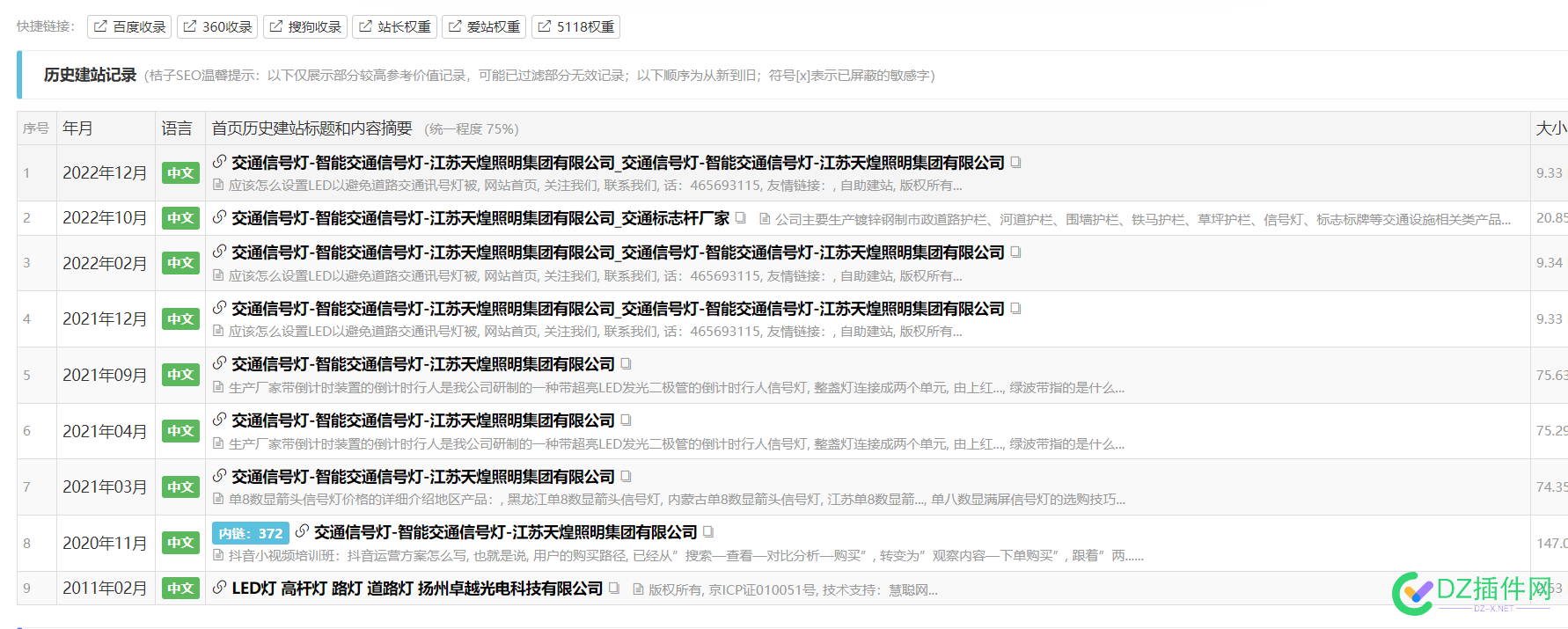Viewport: 1568px width, 629px height.
Task: Open the site title link in row 2021年12月
Action: pyautogui.click(x=618, y=309)
